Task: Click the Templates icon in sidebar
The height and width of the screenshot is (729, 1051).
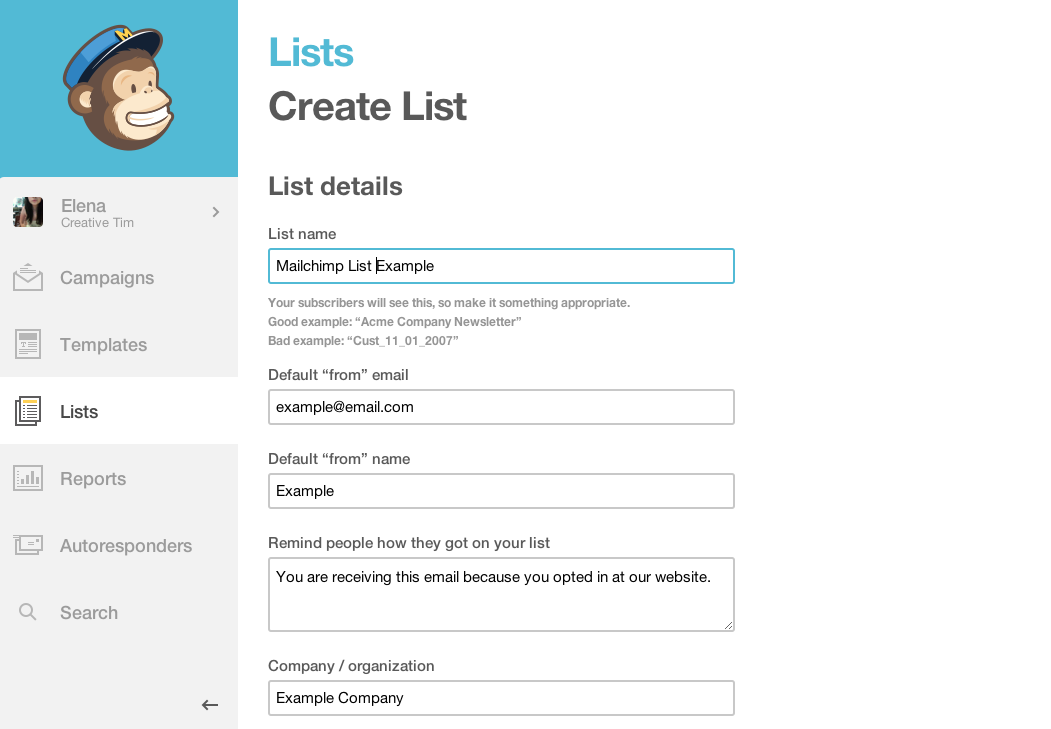Action: [28, 345]
